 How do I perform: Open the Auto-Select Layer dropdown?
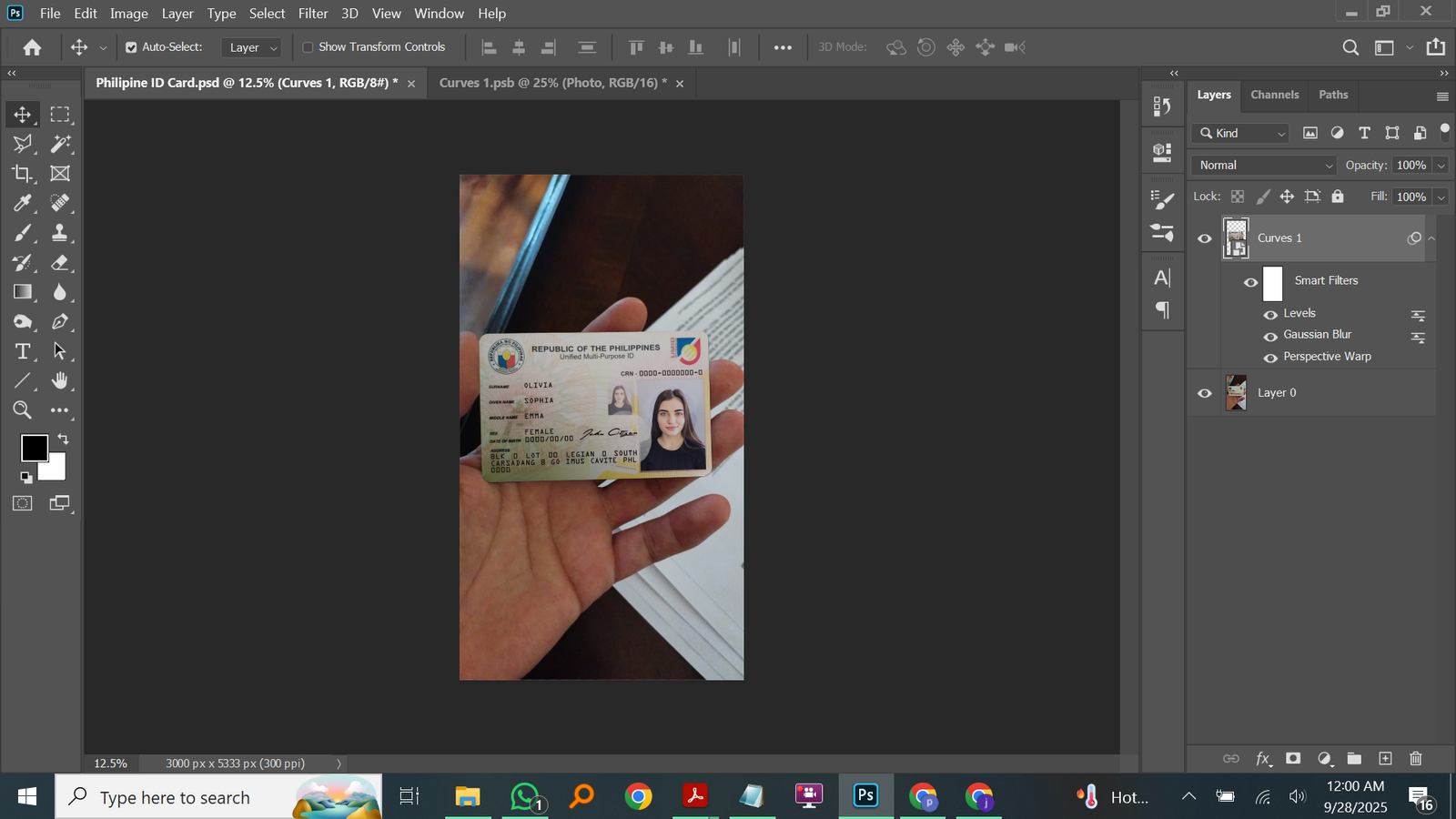point(252,47)
